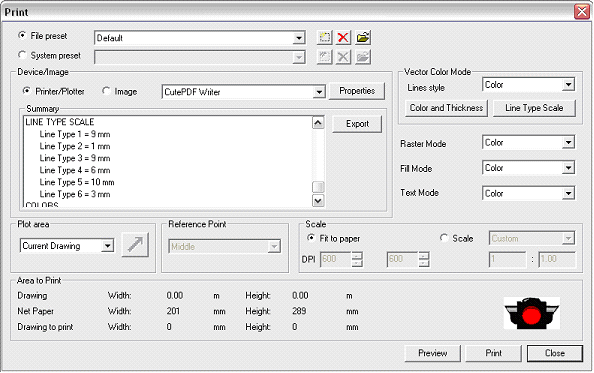Open the Reference Point Middle dropdown
This screenshot has width=594, height=373.
[x=274, y=247]
